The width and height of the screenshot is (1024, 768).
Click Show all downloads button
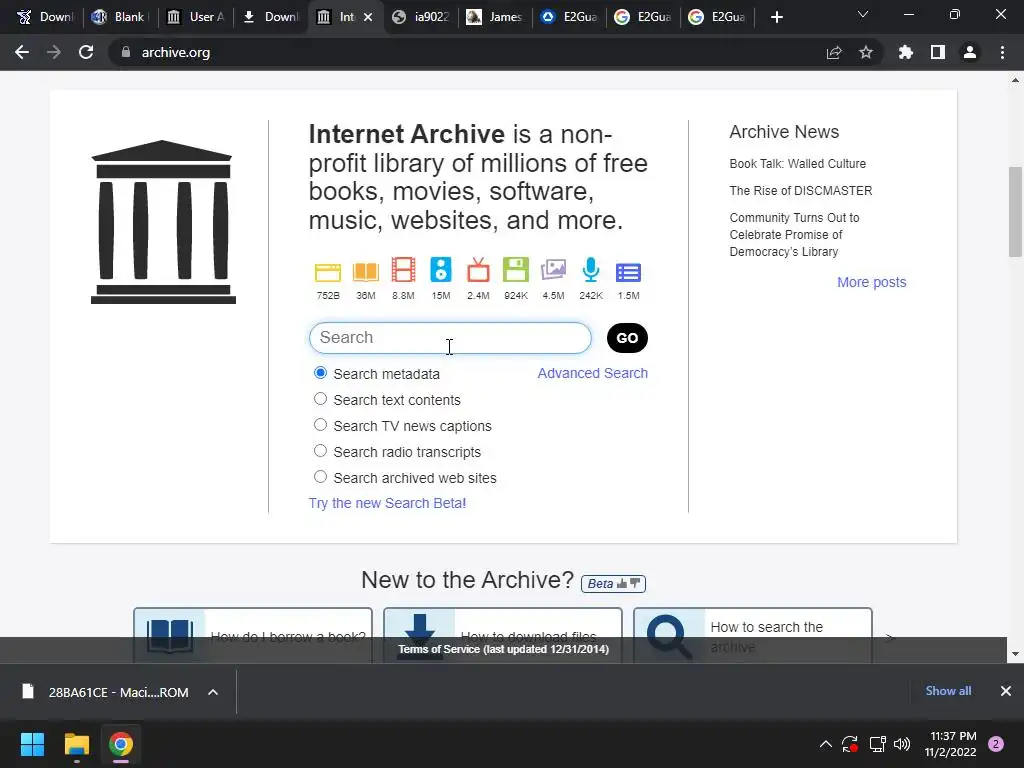tap(948, 691)
